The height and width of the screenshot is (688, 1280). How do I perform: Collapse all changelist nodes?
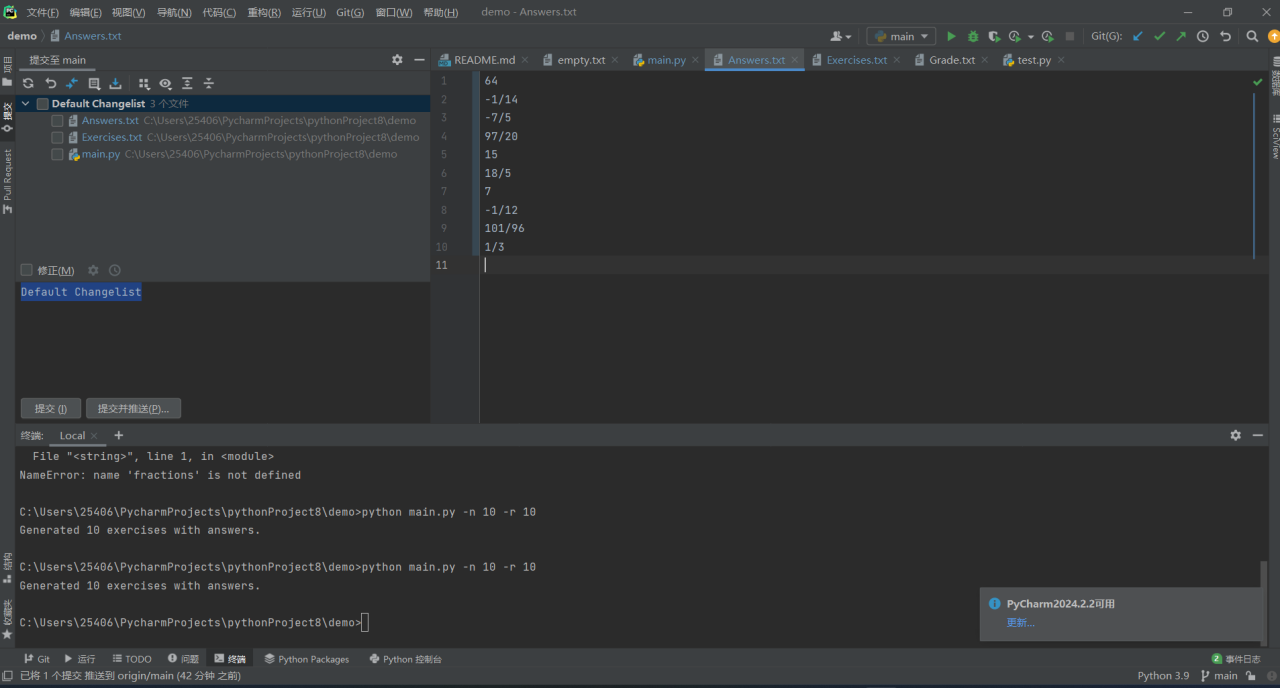(x=209, y=84)
